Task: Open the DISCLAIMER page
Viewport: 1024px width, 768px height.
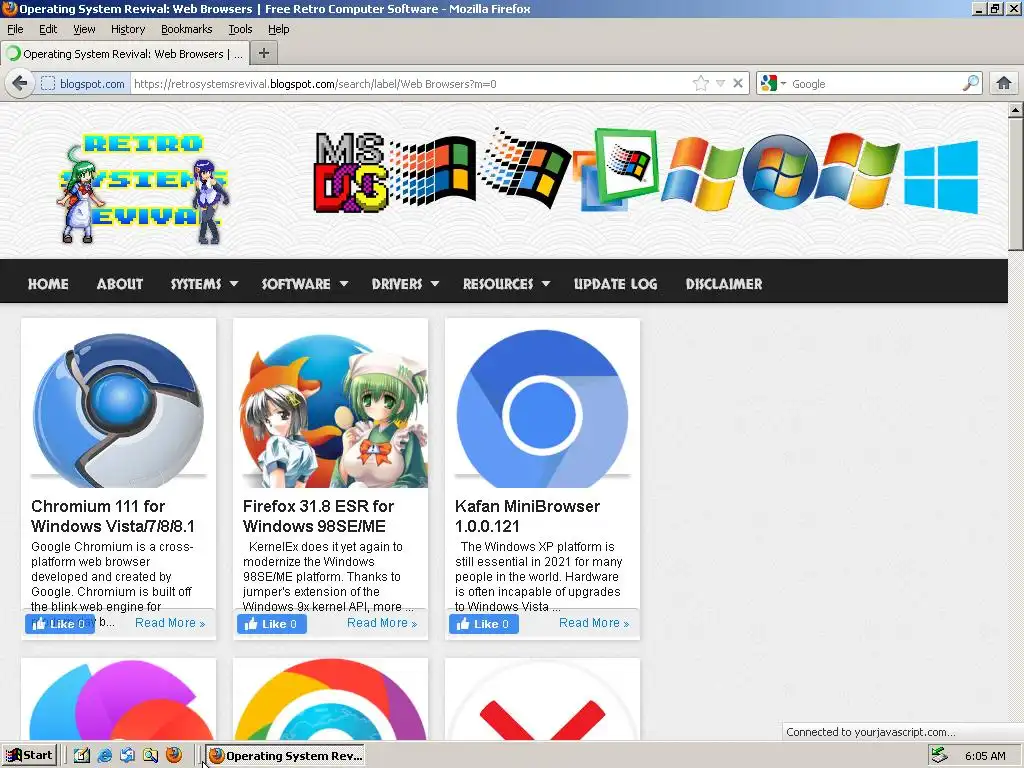Action: tap(724, 284)
